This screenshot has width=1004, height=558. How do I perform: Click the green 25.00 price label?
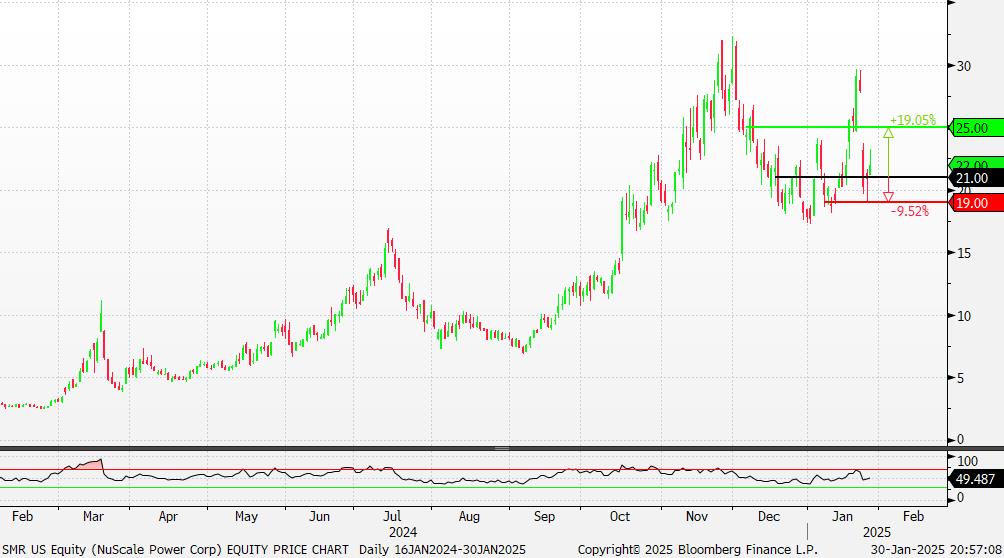(976, 128)
